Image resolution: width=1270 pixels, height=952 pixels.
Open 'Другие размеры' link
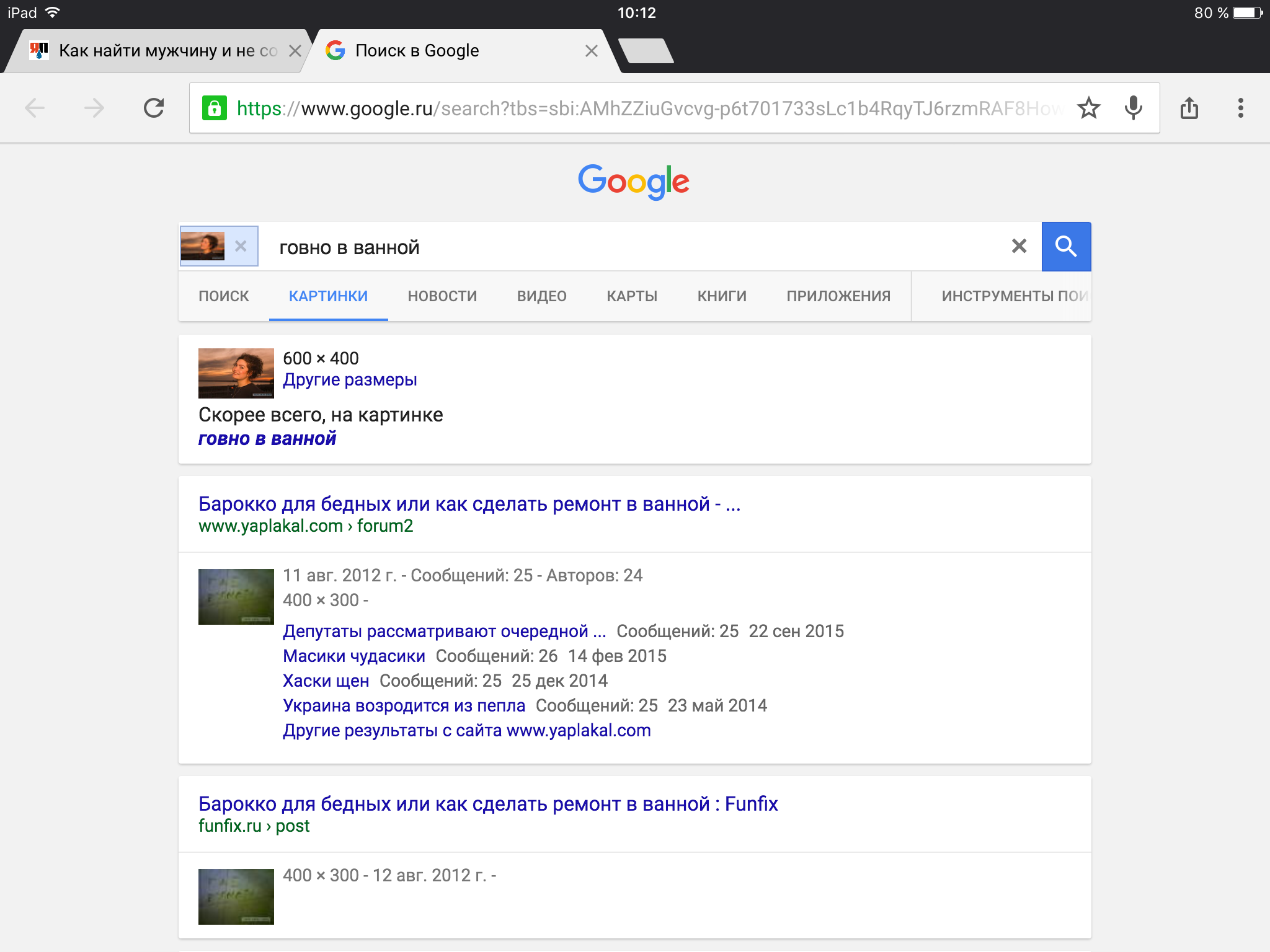click(350, 380)
